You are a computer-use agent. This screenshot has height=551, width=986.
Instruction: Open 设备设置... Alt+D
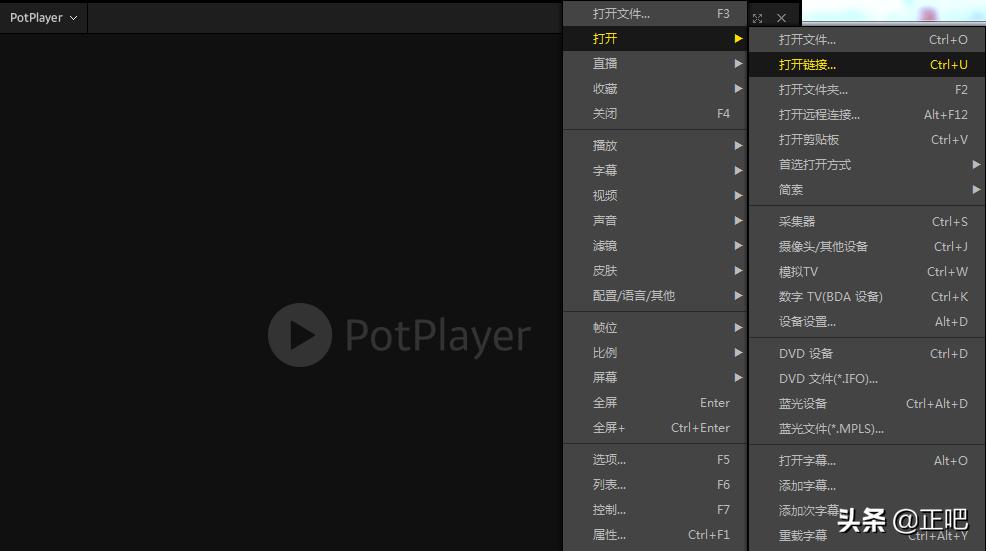[867, 321]
